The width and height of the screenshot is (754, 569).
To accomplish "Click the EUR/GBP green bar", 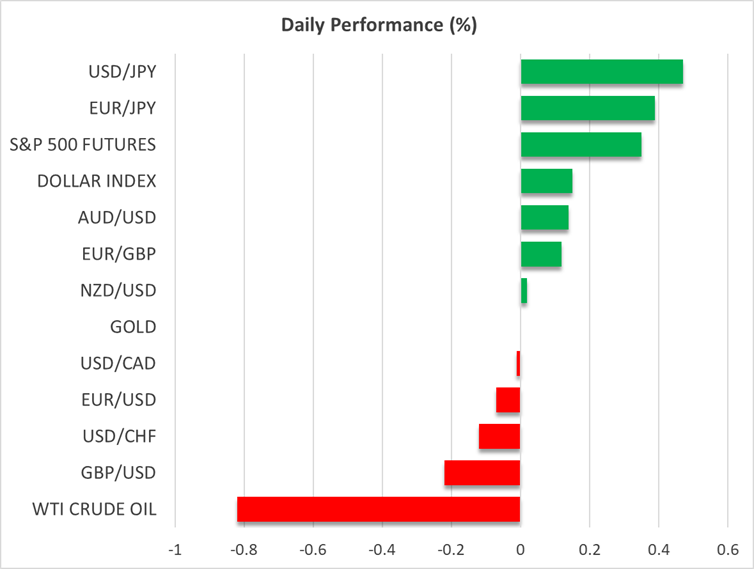I will tap(540, 254).
